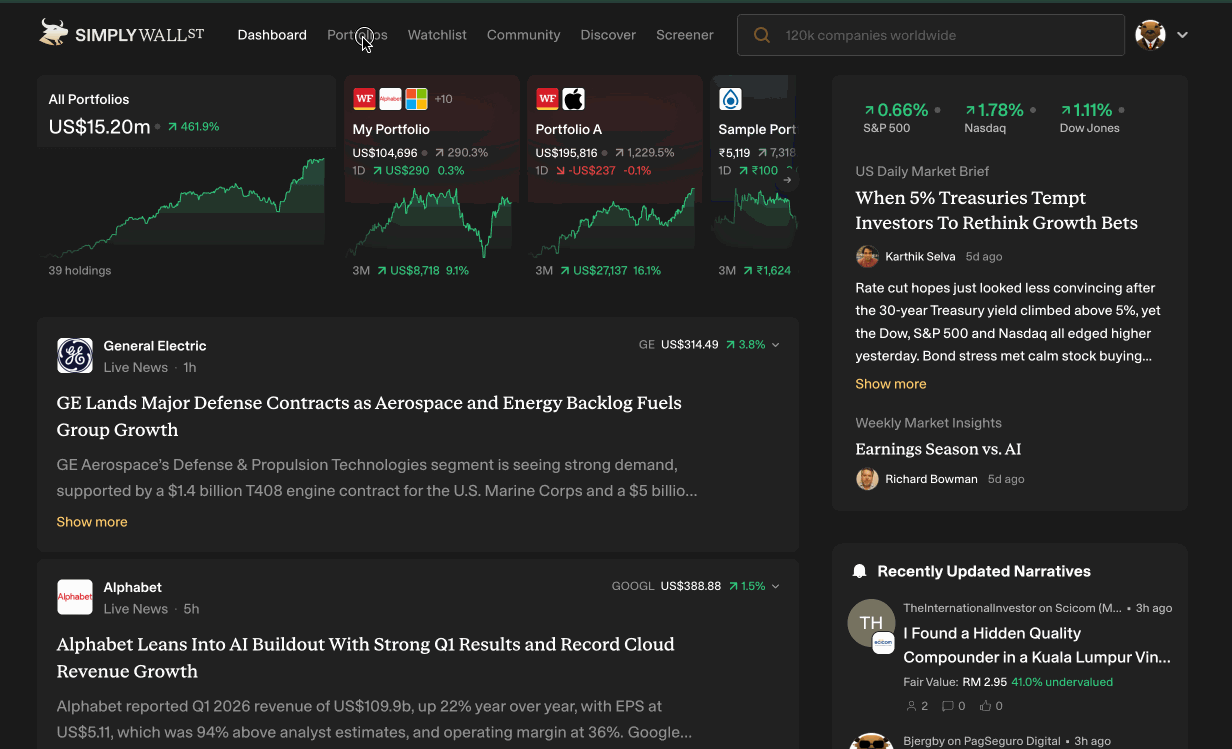Click the Alphabet company name link
This screenshot has height=749, width=1232.
132,588
